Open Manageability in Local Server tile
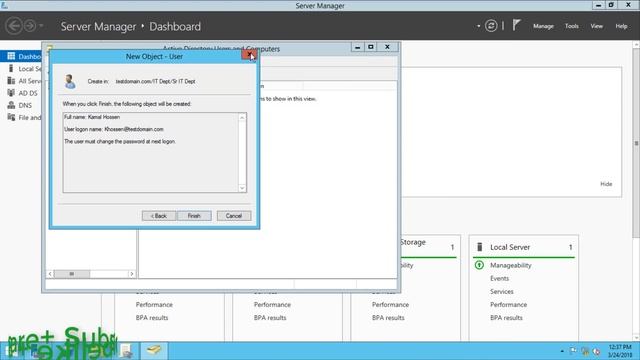640x360 pixels. click(x=511, y=265)
